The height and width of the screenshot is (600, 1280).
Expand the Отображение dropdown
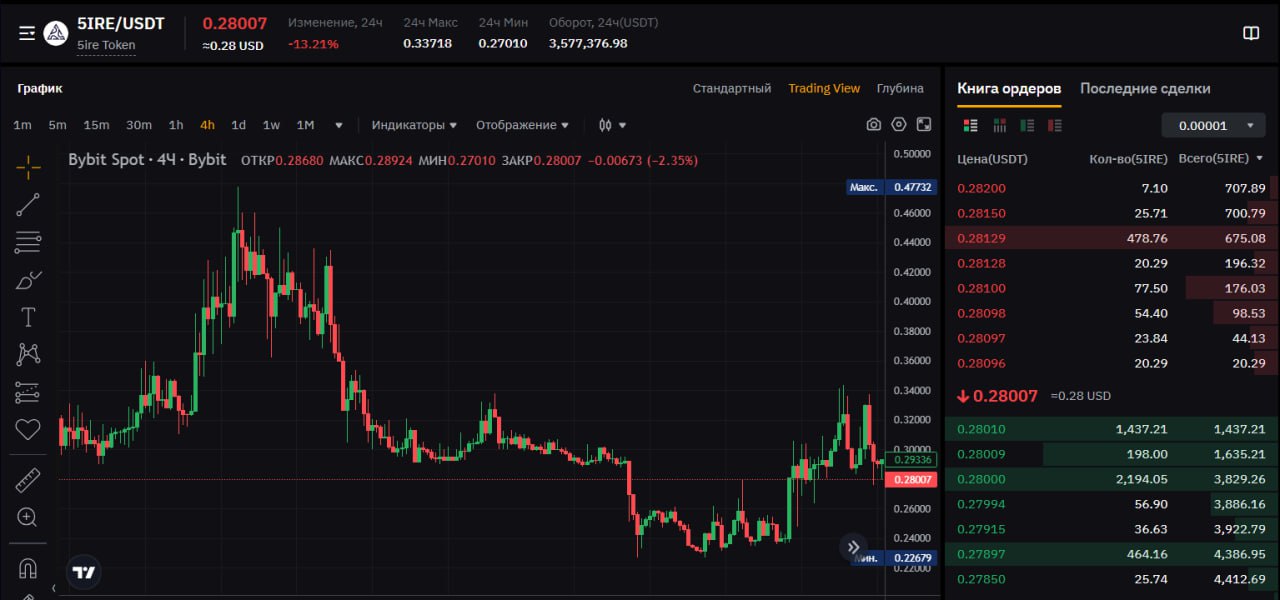(522, 125)
